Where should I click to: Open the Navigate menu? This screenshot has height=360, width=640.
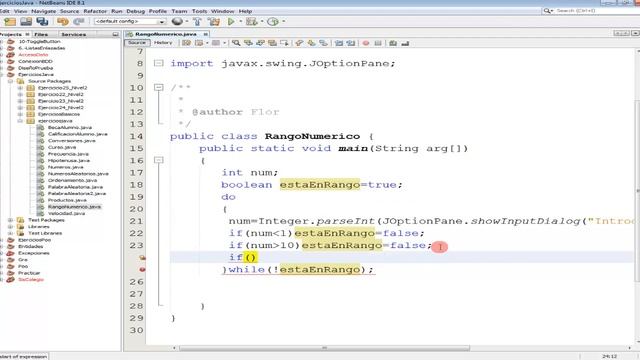pyautogui.click(x=44, y=11)
